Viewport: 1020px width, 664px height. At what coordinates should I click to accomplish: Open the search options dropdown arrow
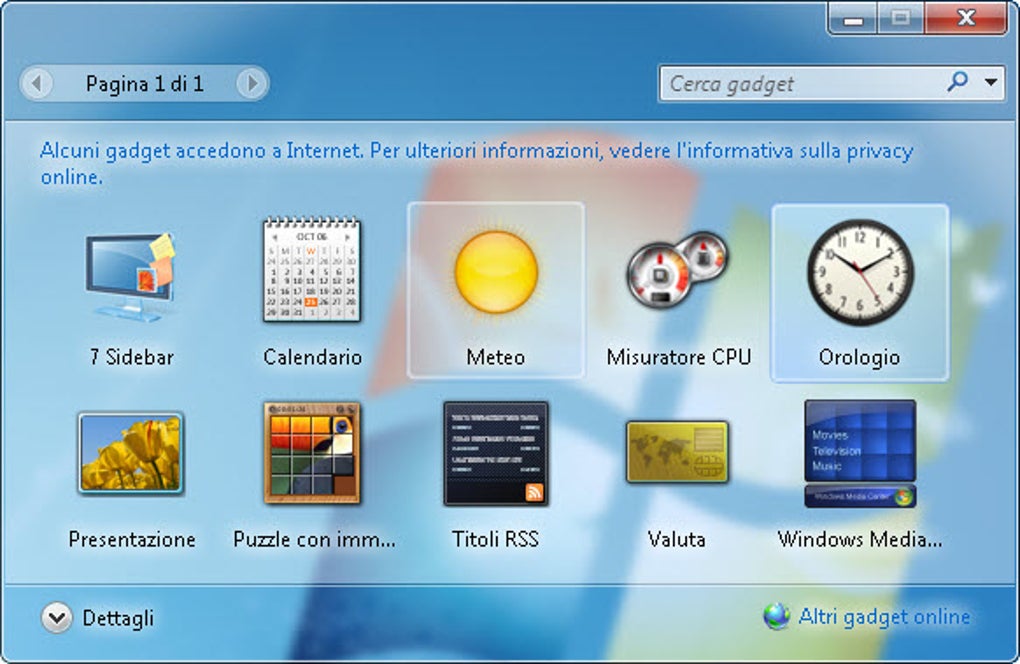991,83
